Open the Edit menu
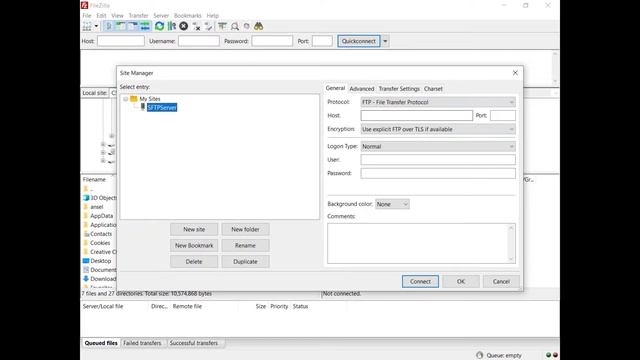Image resolution: width=640 pixels, height=360 pixels. click(x=101, y=16)
